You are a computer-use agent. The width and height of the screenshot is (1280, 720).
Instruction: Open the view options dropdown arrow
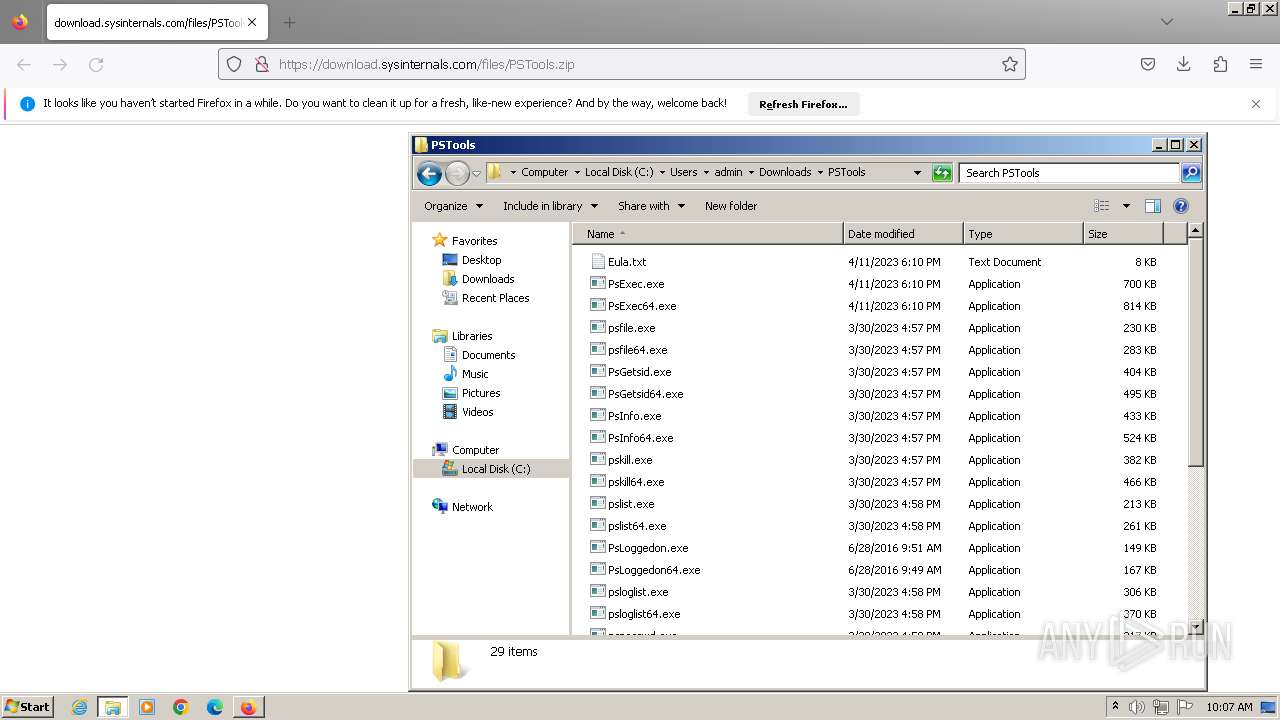tap(1126, 206)
